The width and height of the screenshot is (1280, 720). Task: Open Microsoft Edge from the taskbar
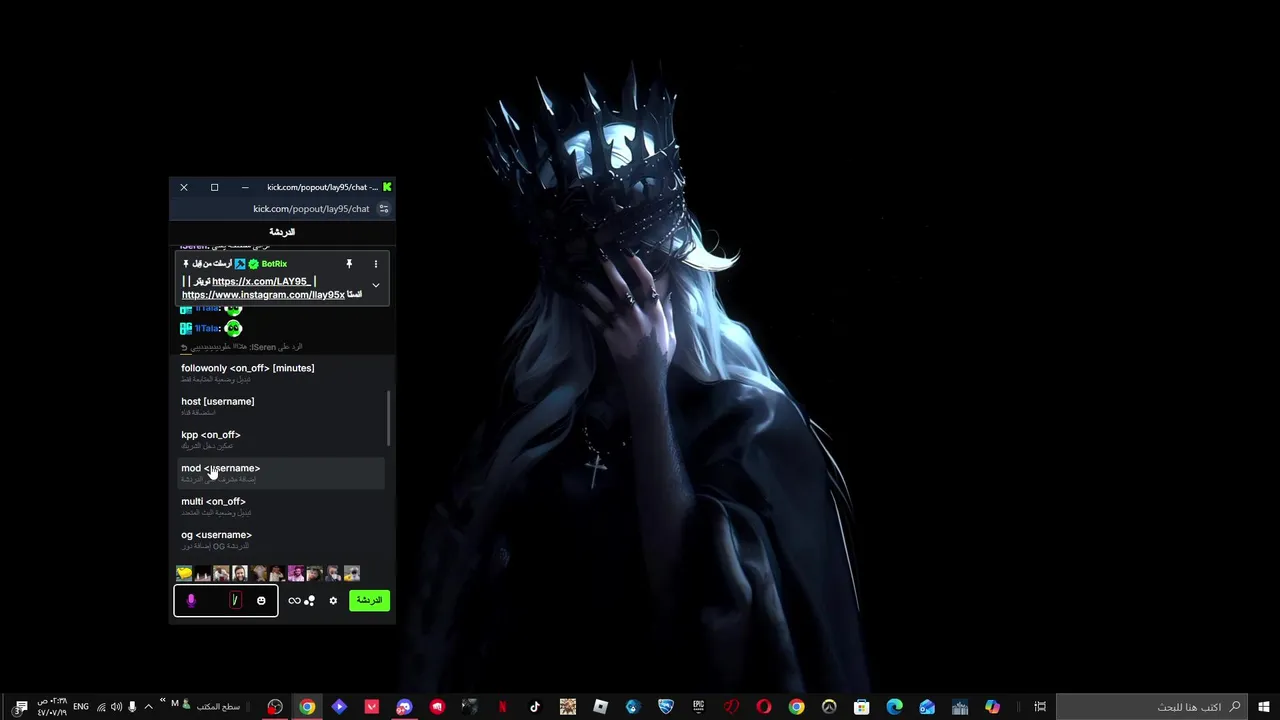pos(894,707)
